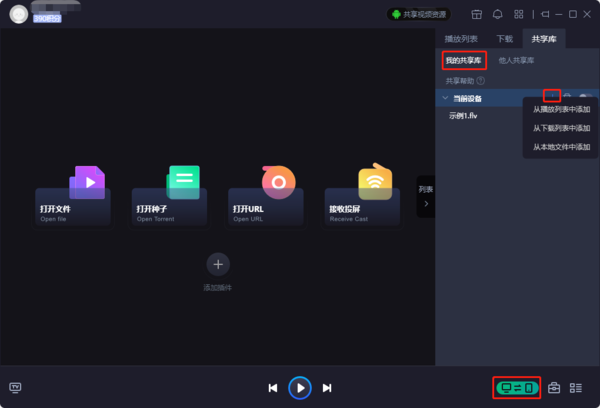Switch to the 播放列表 tab
Image resolution: width=600 pixels, height=408 pixels.
point(461,39)
